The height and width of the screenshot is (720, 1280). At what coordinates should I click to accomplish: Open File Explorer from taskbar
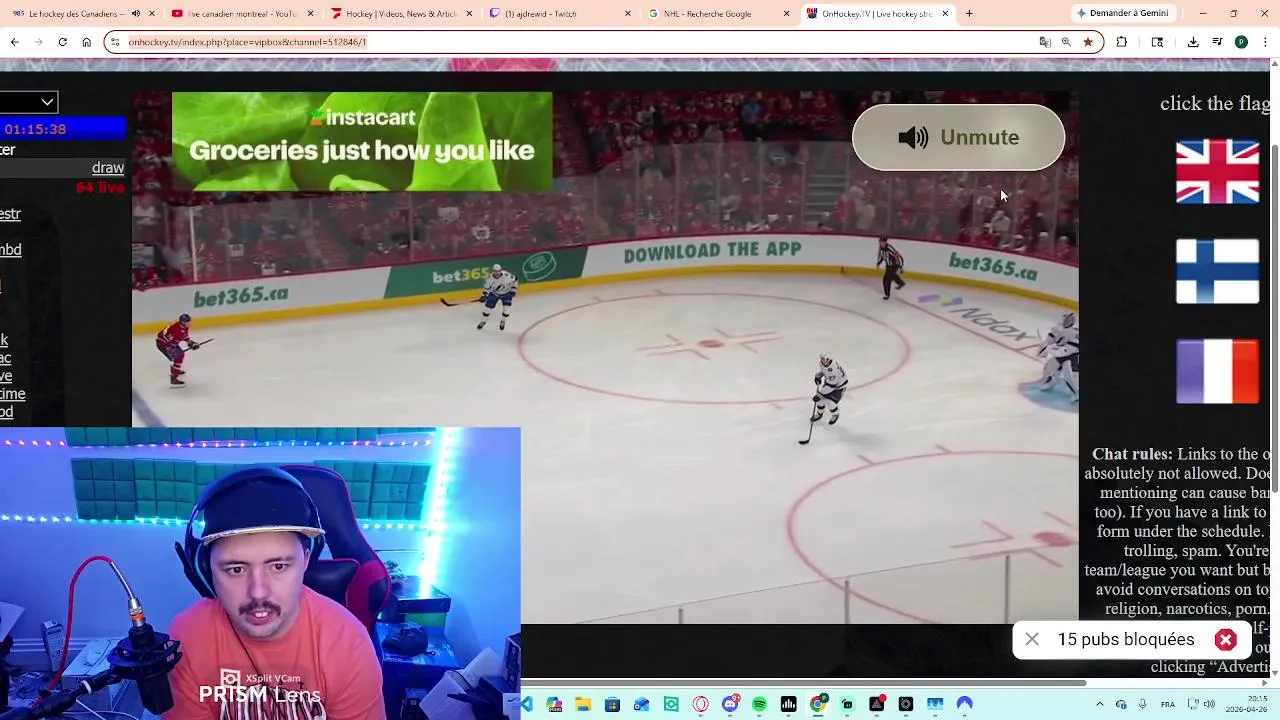coord(583,704)
